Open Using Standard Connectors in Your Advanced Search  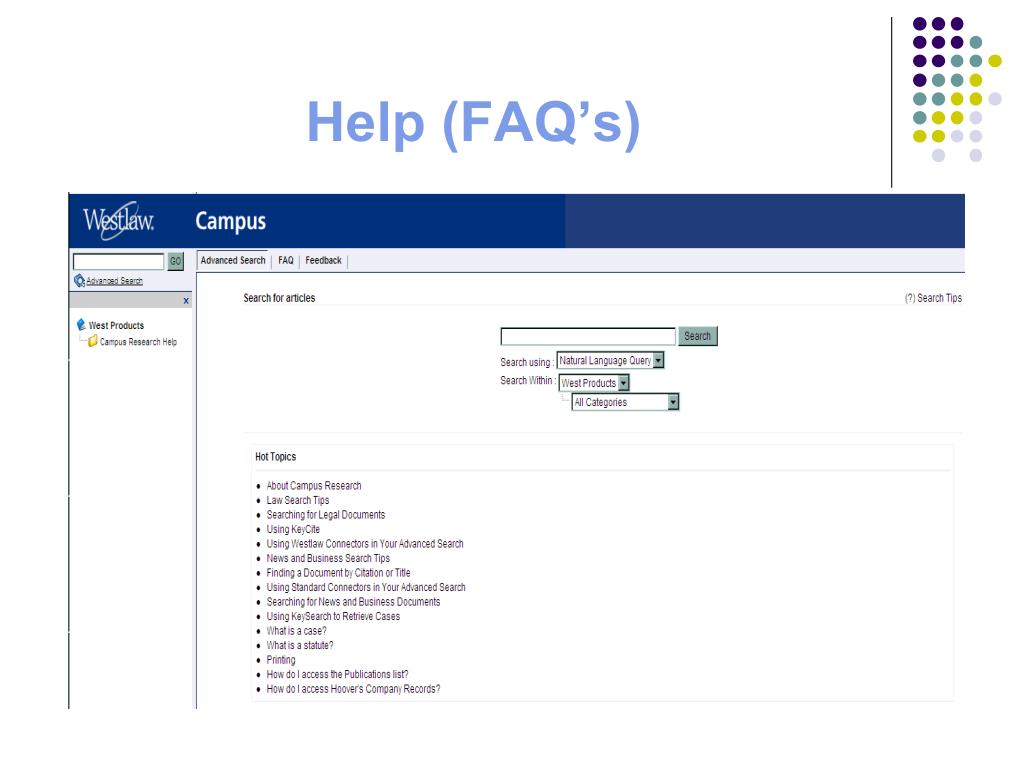pyautogui.click(x=366, y=587)
